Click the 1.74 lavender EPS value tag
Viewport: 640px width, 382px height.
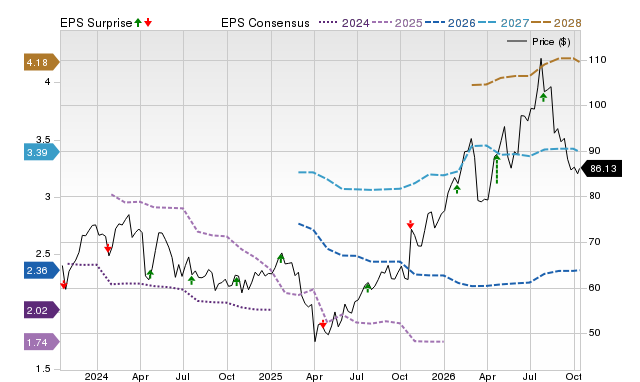tap(42, 342)
